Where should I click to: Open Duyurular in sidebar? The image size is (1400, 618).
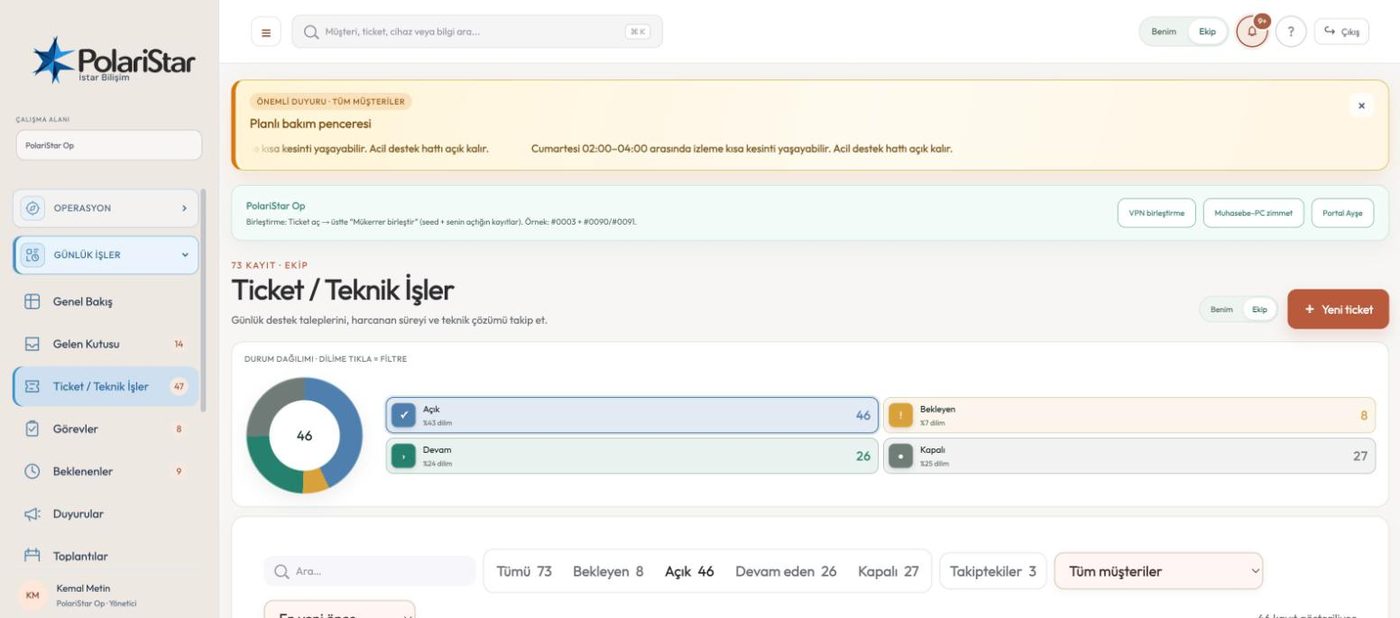click(106, 514)
